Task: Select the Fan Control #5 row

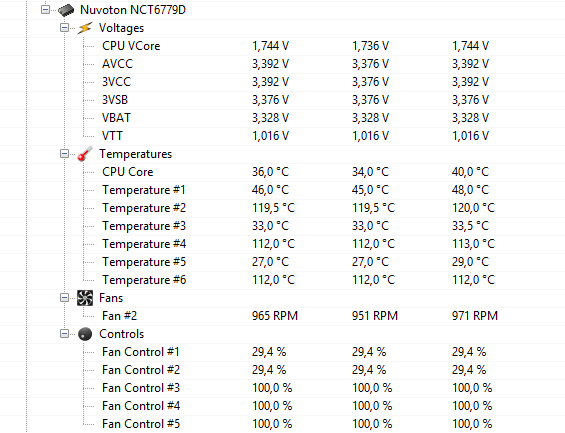Action: coord(282,424)
